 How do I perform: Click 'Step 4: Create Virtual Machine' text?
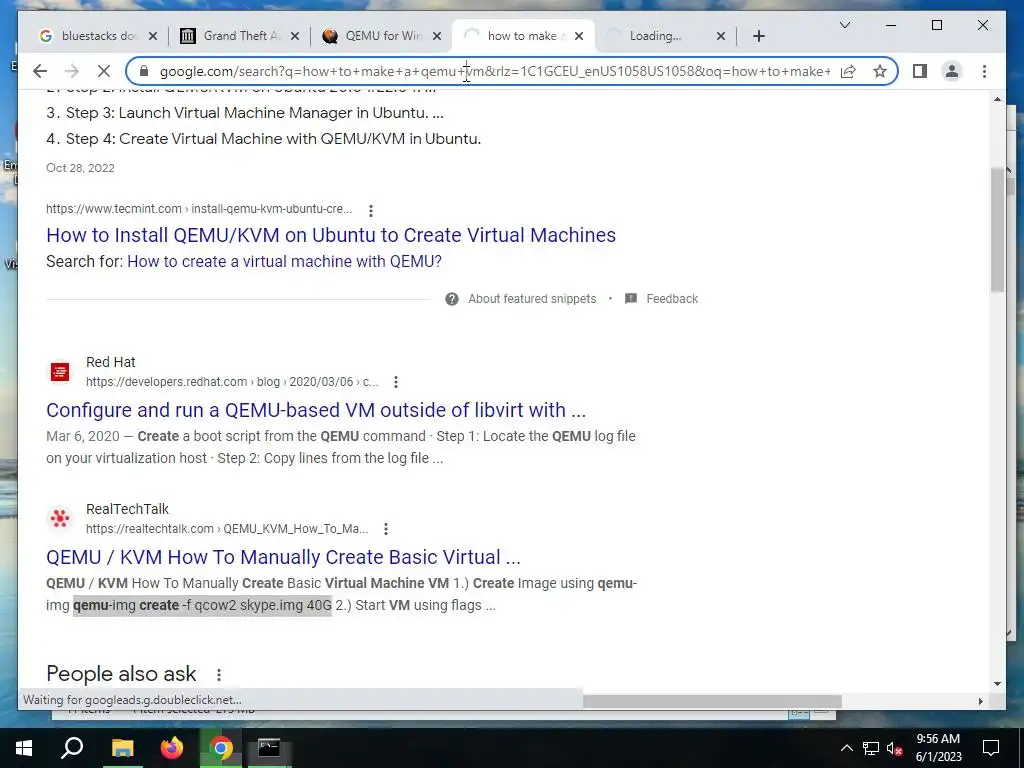pyautogui.click(x=274, y=139)
